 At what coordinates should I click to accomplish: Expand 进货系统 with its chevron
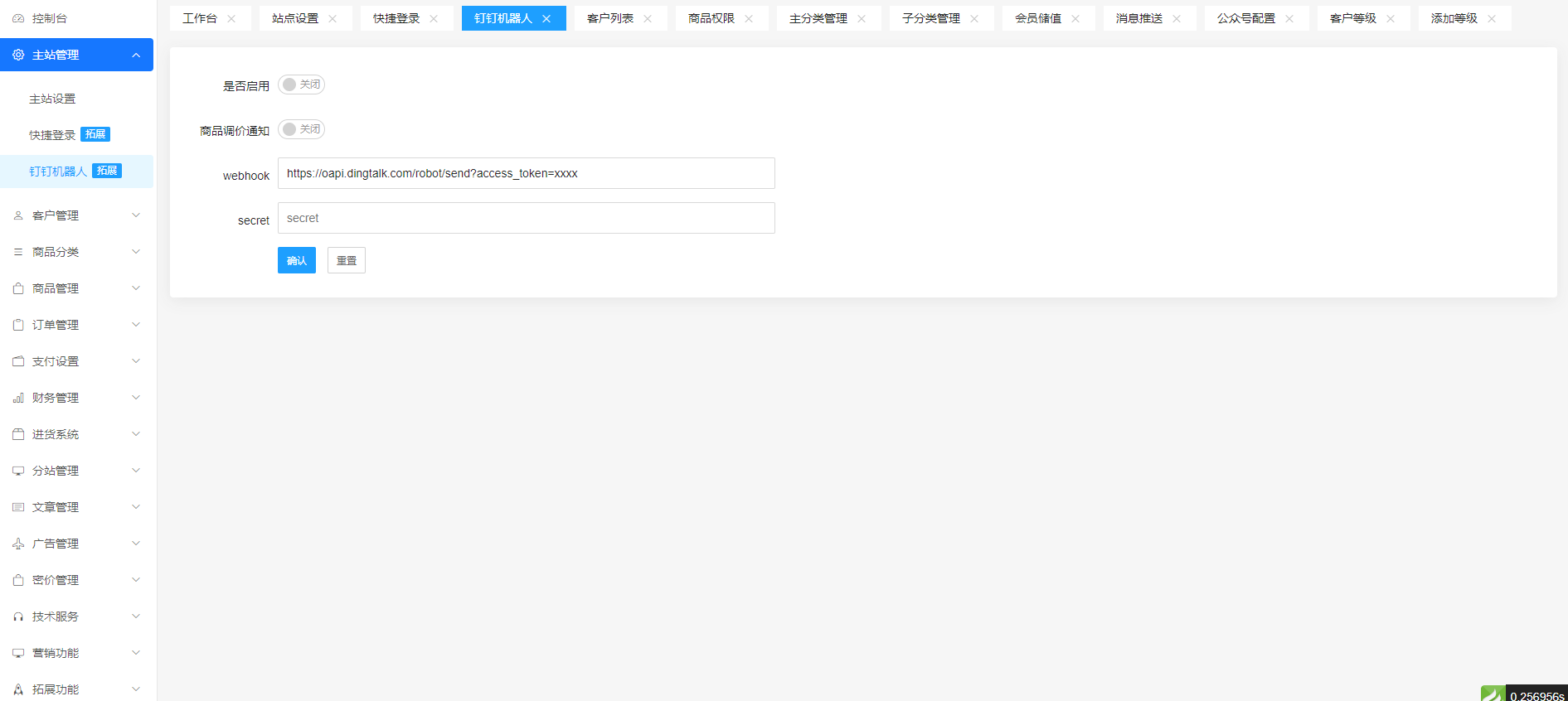(136, 434)
